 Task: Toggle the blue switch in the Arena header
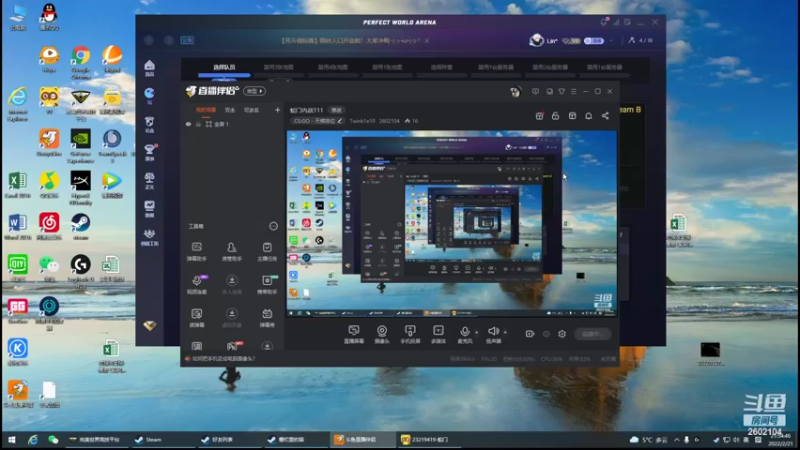594,40
